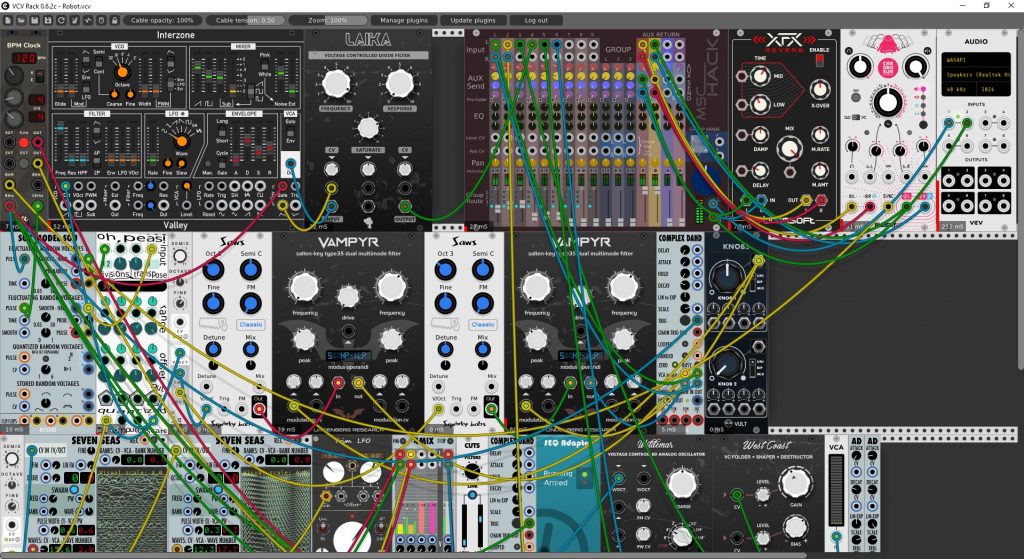1024x559 pixels.
Task: Click the BPM Clock 120 tempo display
Action: [x=24, y=58]
